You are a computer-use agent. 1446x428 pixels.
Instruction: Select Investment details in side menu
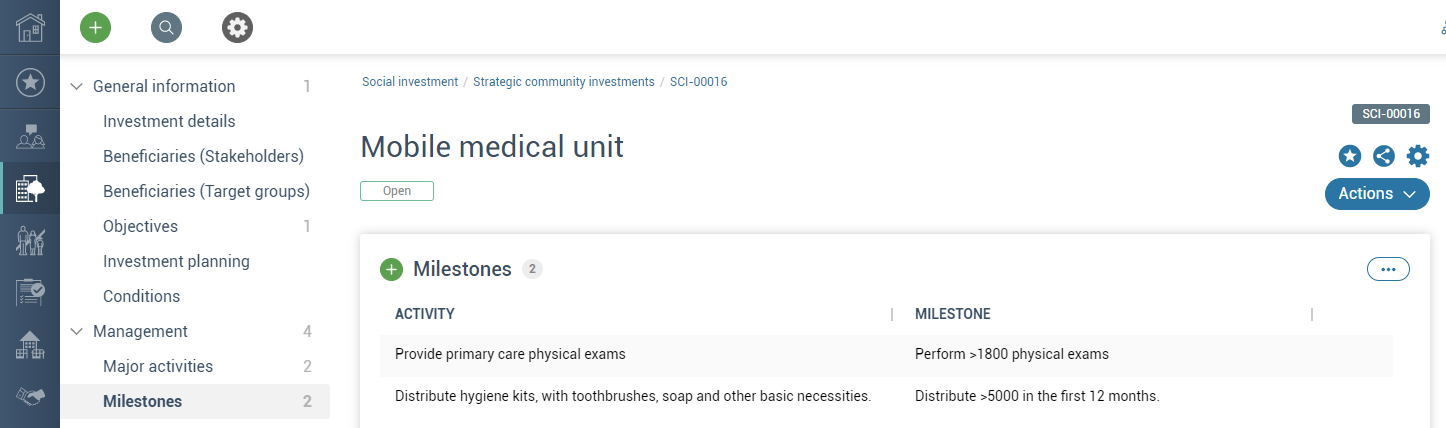[169, 122]
